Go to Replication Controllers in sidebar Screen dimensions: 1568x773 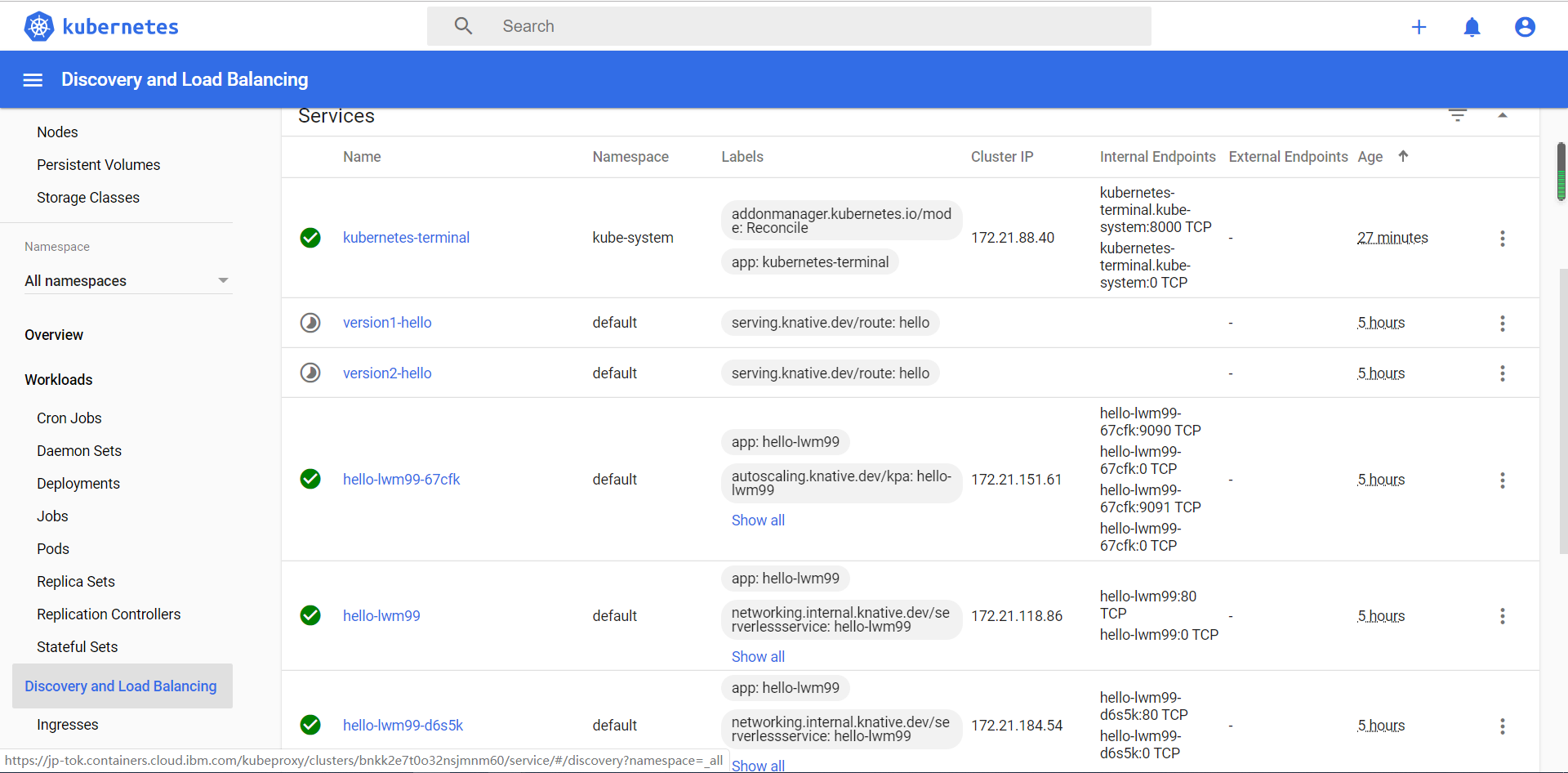(109, 614)
